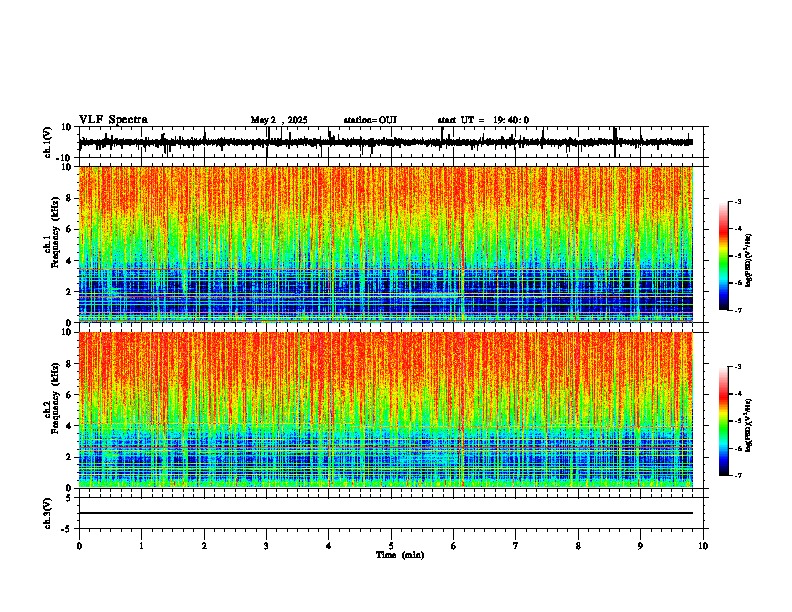Screen dimensions: 792x612
Task: Click the "Time (min)" axis title
Action: click(400, 555)
